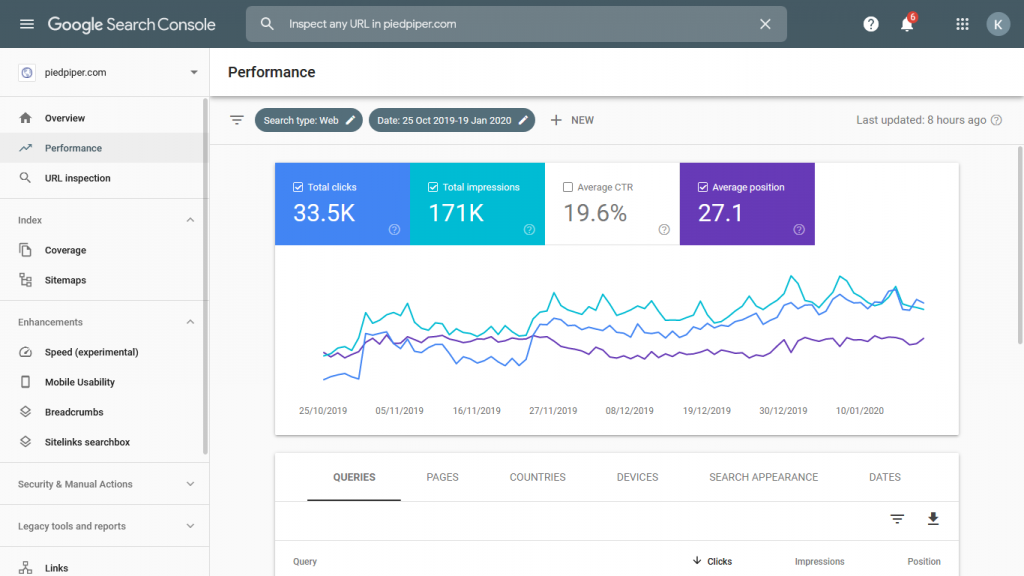Open Performance in the sidebar
This screenshot has width=1024, height=576.
pyautogui.click(x=102, y=148)
